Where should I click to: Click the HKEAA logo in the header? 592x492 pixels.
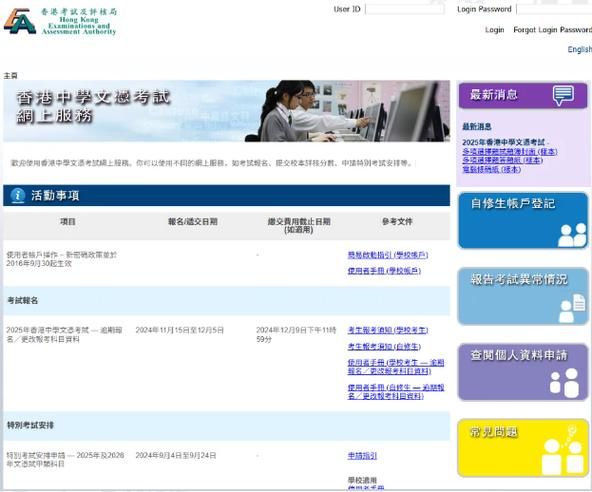[60, 22]
